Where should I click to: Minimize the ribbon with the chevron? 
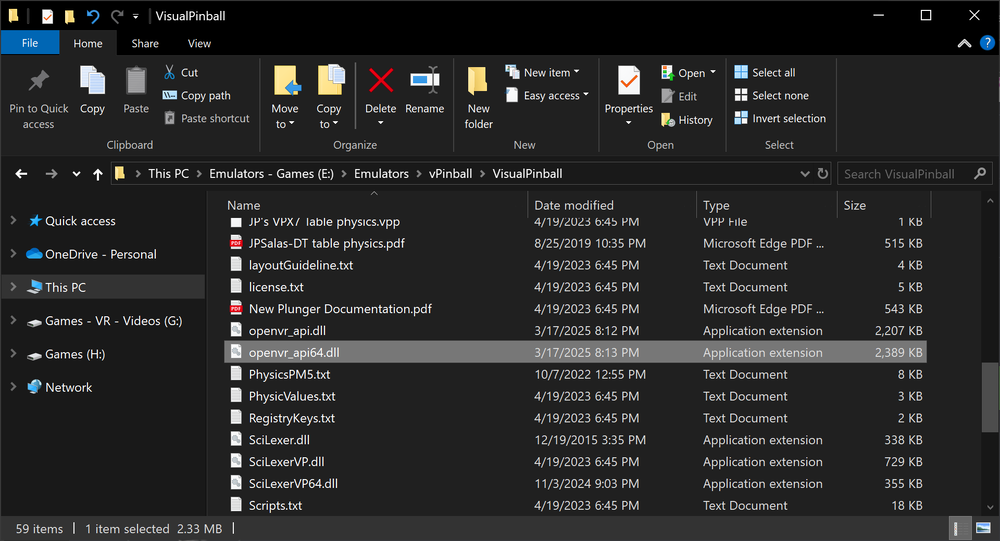(964, 43)
